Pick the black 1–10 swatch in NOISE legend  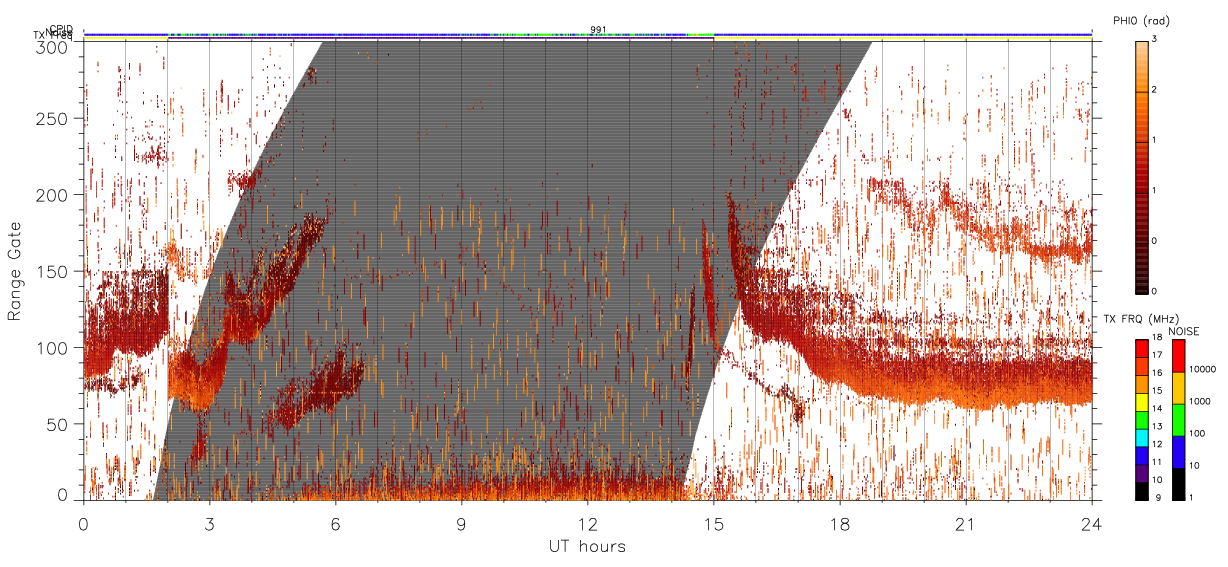(x=1178, y=484)
